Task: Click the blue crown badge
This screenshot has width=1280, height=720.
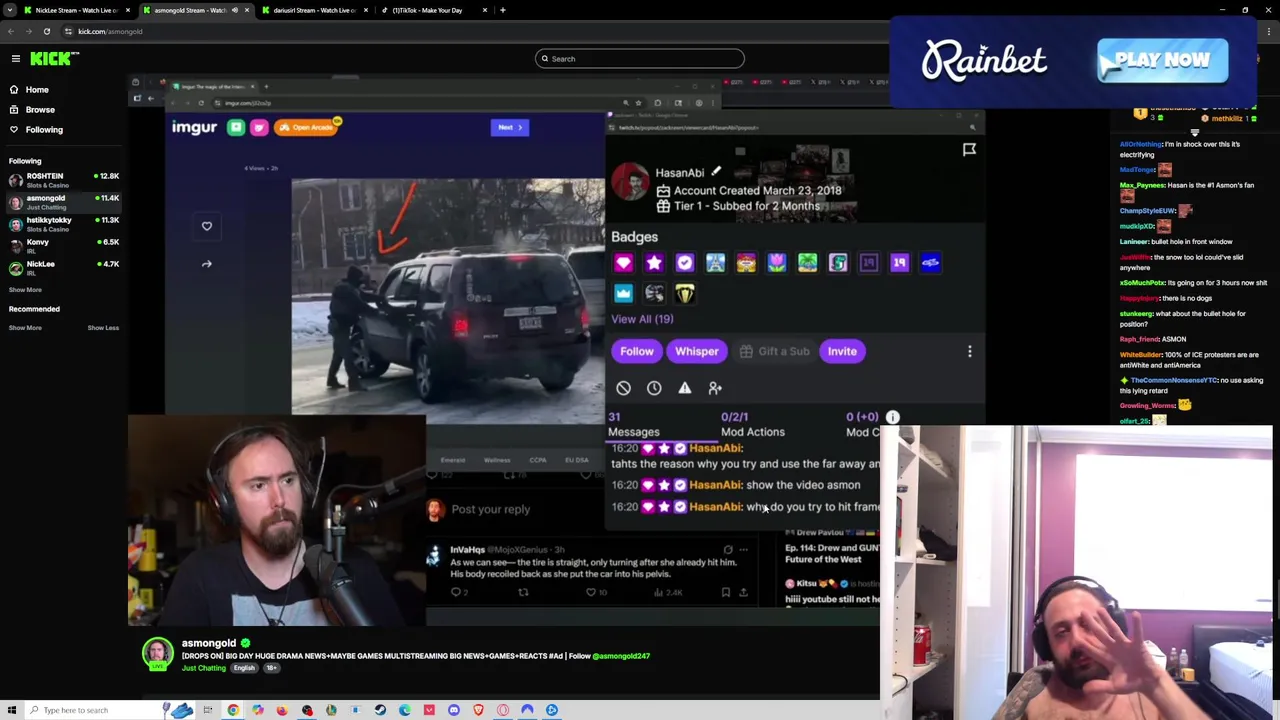Action: coord(623,293)
